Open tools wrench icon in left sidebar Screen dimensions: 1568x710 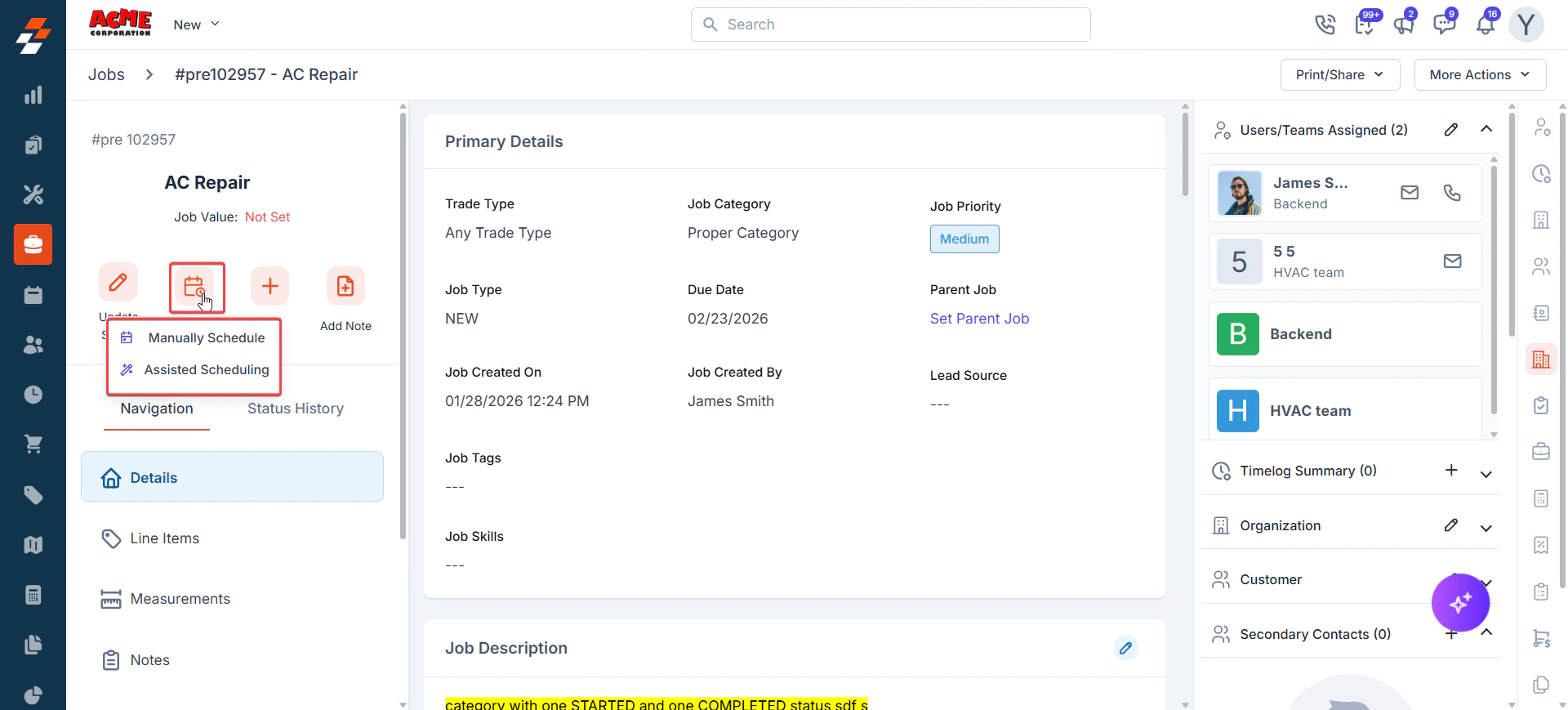[x=33, y=194]
